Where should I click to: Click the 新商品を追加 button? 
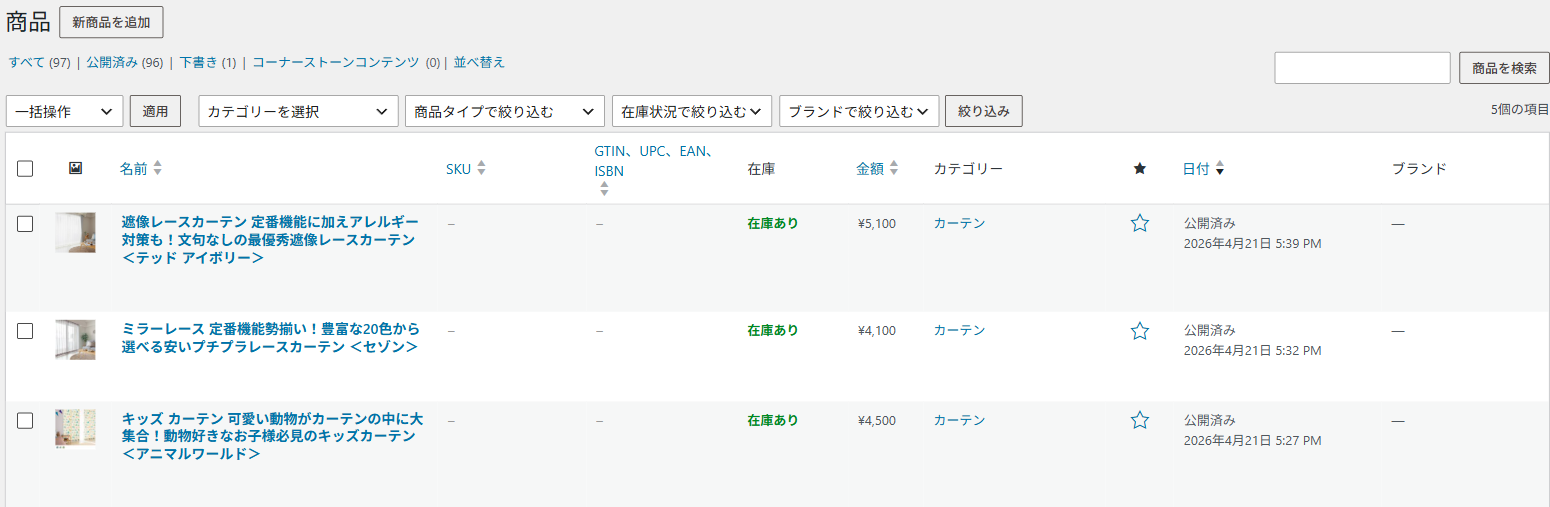111,22
